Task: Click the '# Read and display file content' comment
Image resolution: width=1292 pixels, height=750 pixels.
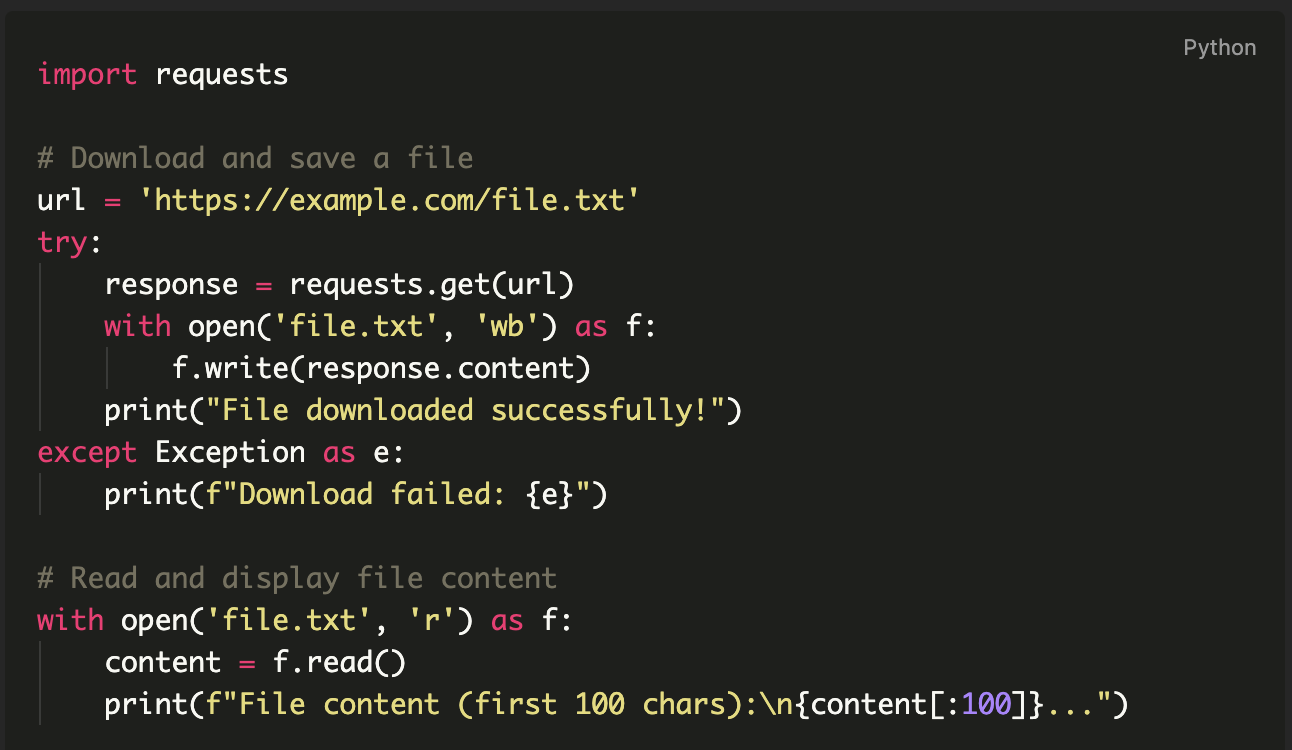Action: pos(297,578)
